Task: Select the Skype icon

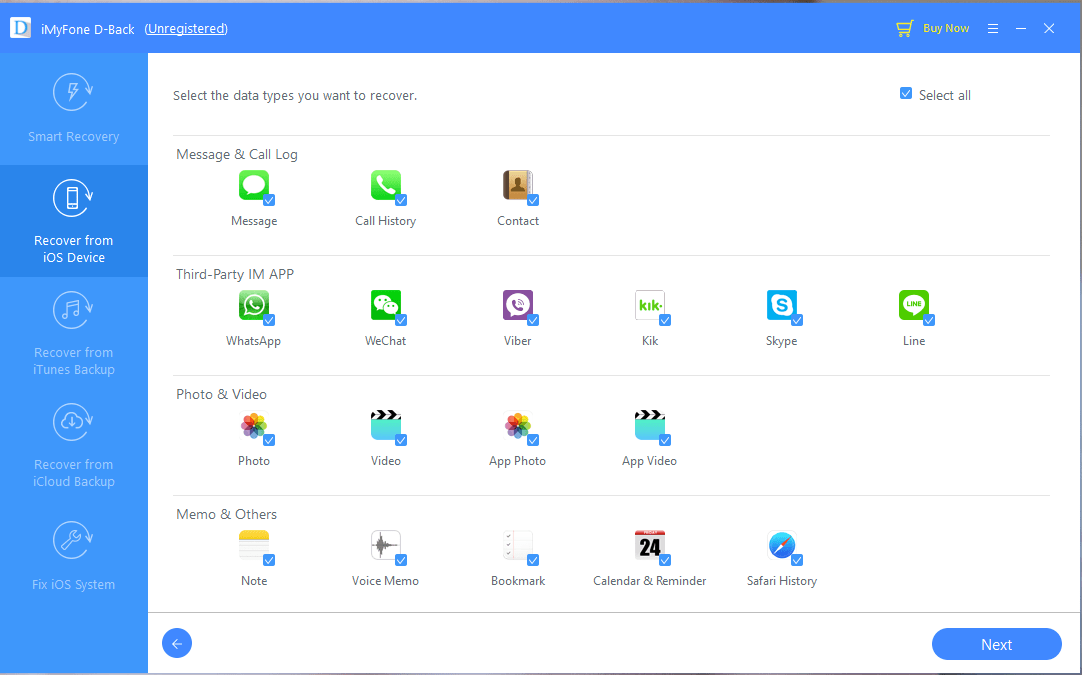Action: point(782,305)
